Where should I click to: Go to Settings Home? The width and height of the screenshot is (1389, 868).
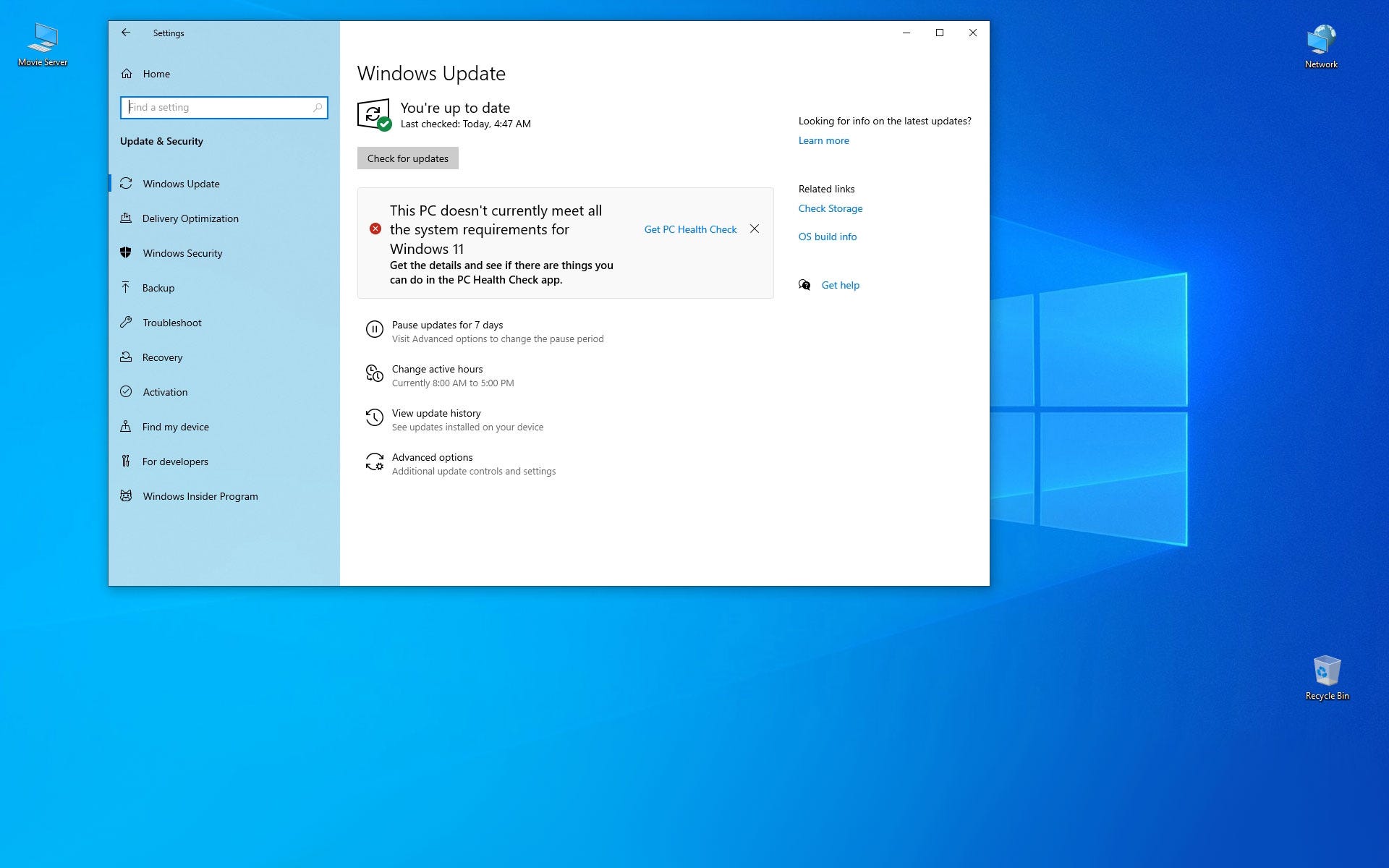[224, 74]
